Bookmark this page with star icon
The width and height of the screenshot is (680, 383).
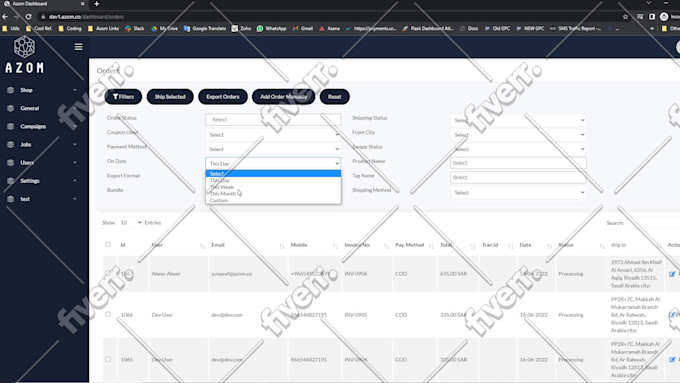(625, 16)
